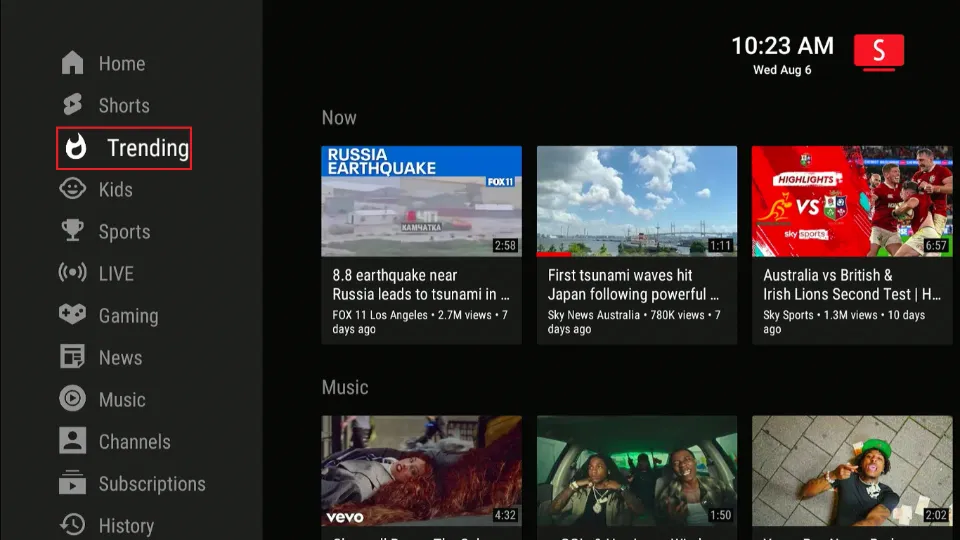Open the Vevo music video thumbnail
960x540 pixels.
tap(421, 471)
